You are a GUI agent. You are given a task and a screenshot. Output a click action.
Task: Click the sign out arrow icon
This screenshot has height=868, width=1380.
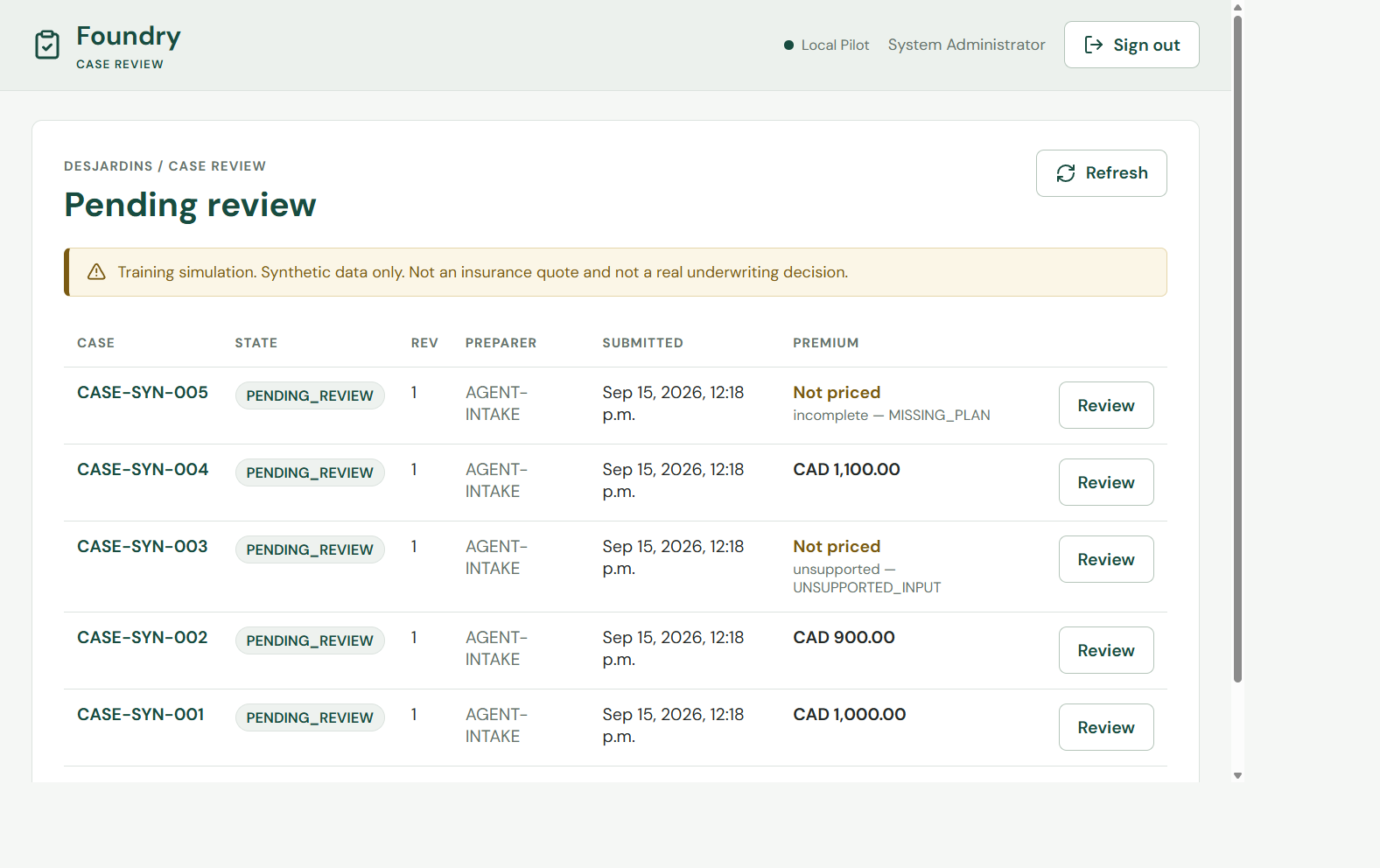[x=1093, y=45]
